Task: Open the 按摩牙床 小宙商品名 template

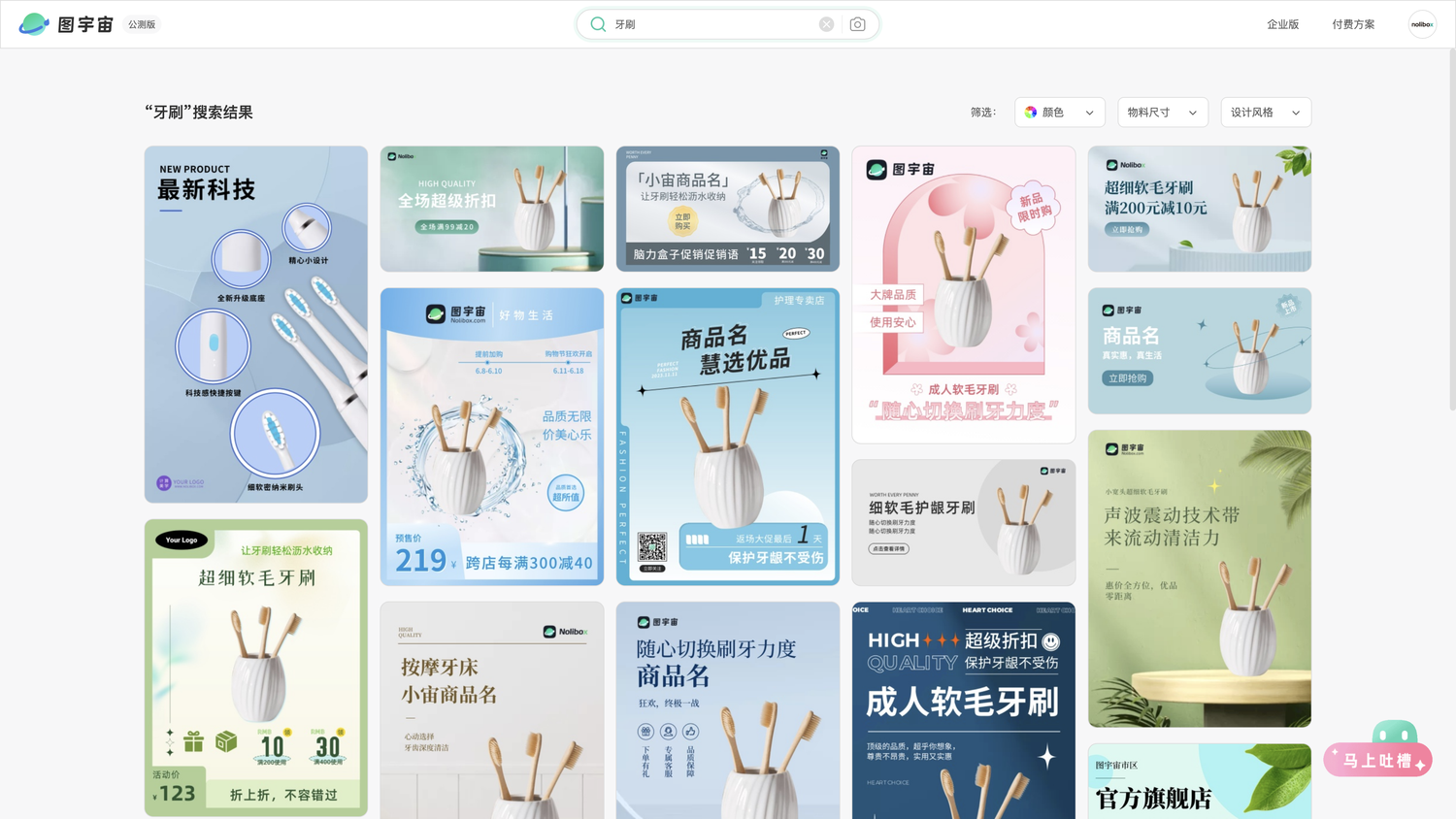Action: 492,710
